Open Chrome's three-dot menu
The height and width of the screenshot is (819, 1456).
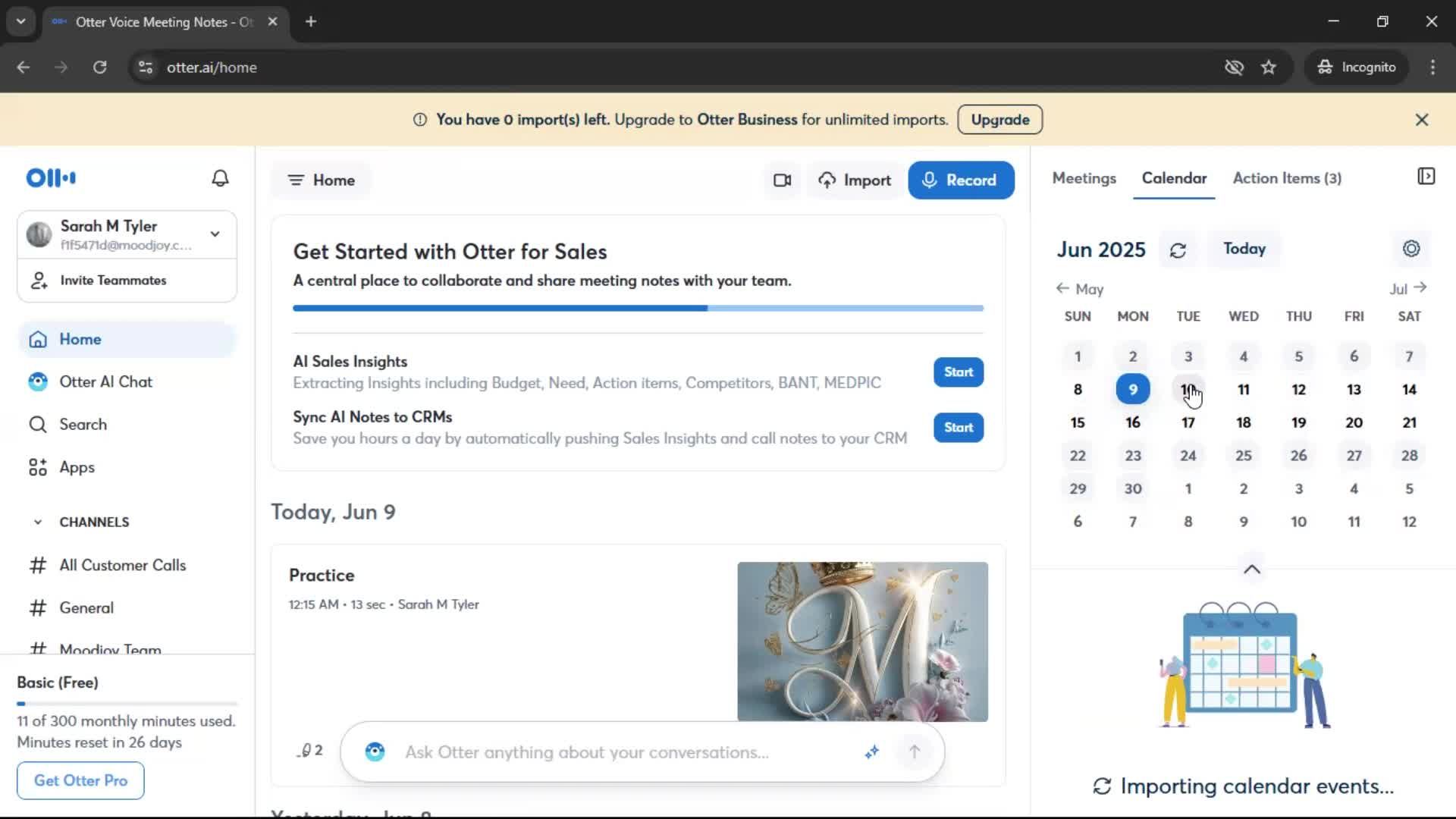[1432, 67]
